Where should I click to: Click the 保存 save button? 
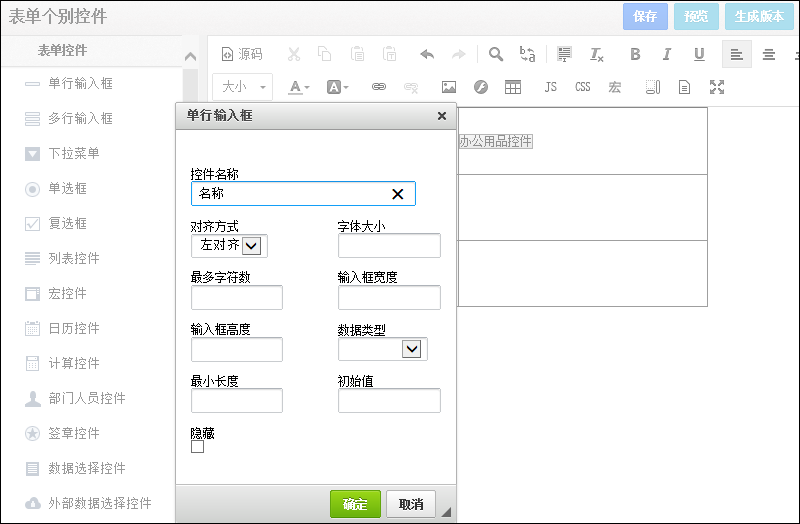pos(645,16)
